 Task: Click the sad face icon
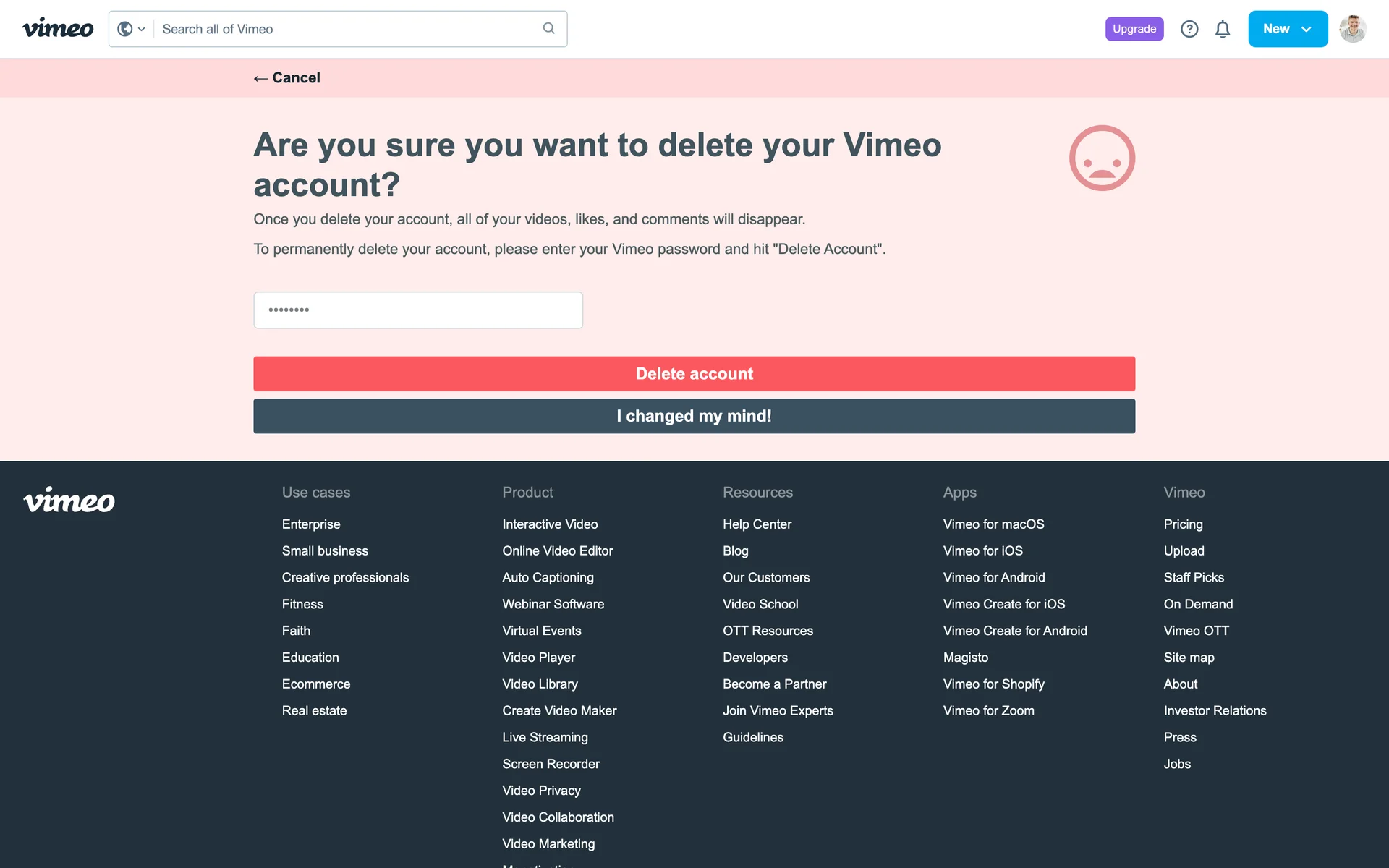(x=1102, y=158)
